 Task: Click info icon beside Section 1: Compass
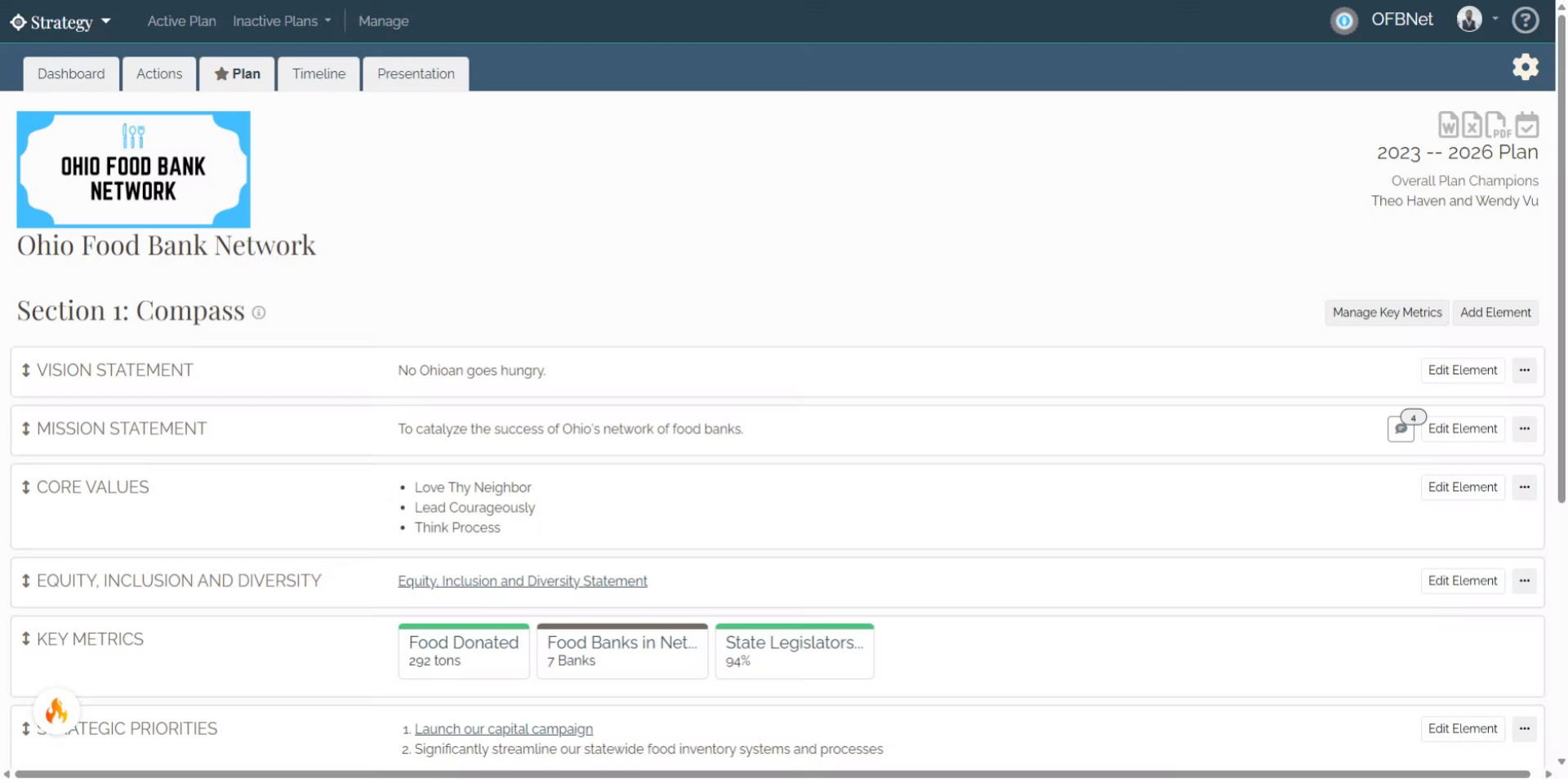[x=259, y=312]
